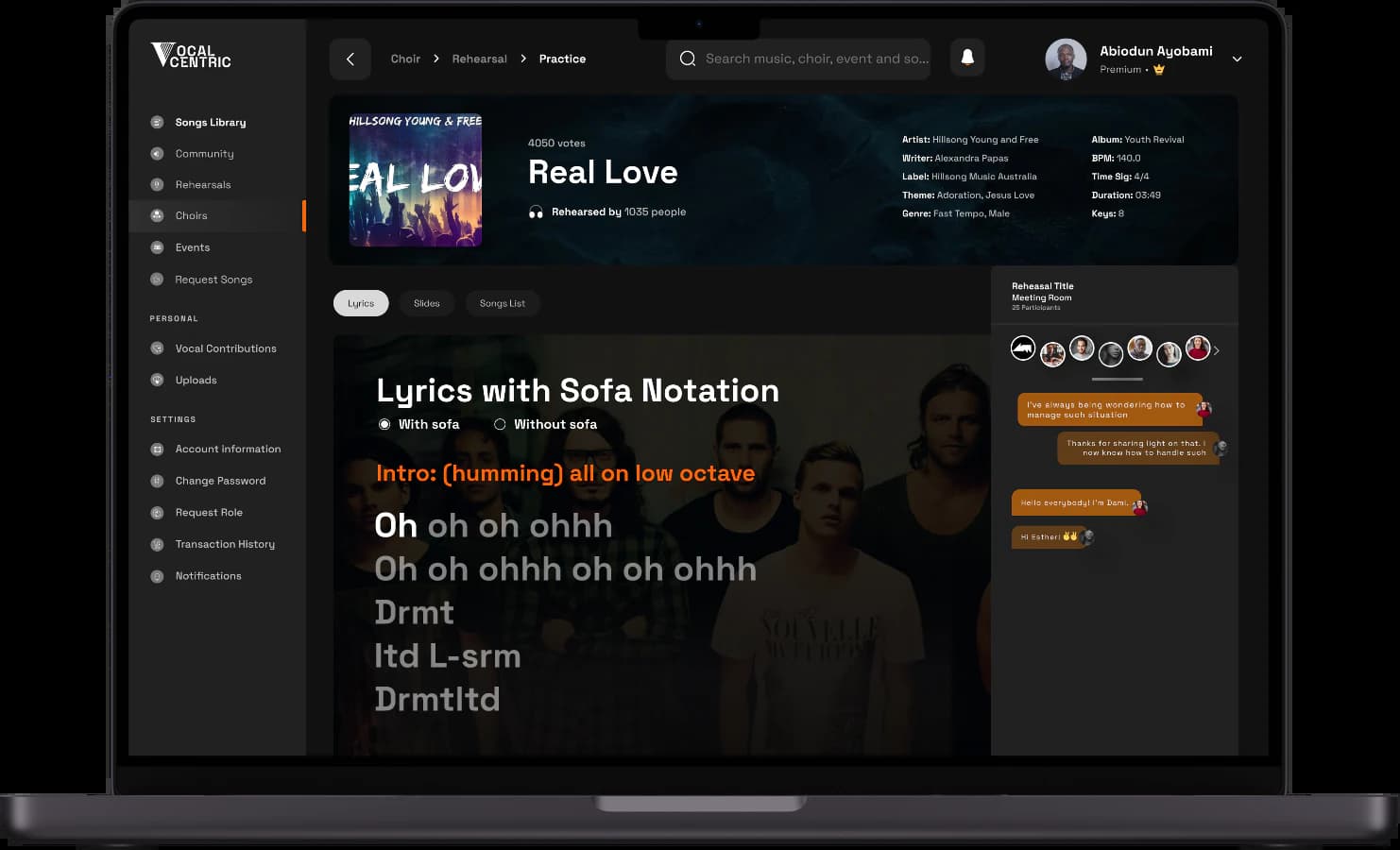Click the "Hi Esther!" chat message

click(1050, 536)
